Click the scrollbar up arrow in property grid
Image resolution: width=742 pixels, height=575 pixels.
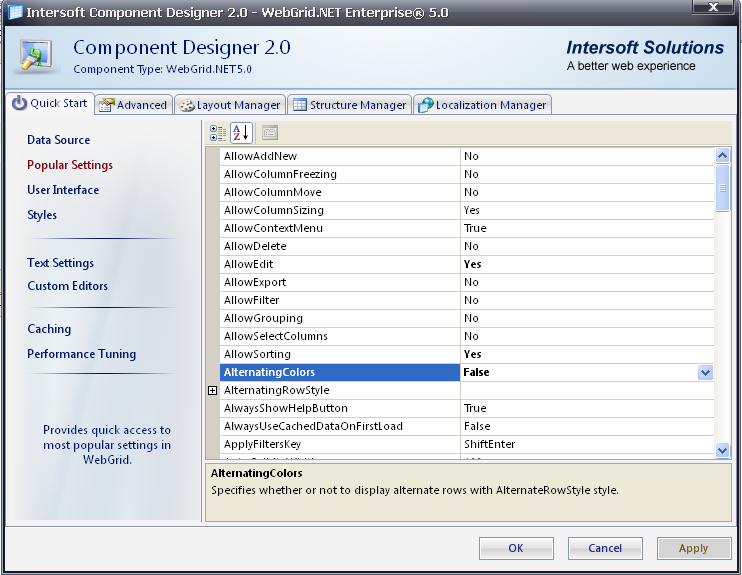(x=722, y=156)
